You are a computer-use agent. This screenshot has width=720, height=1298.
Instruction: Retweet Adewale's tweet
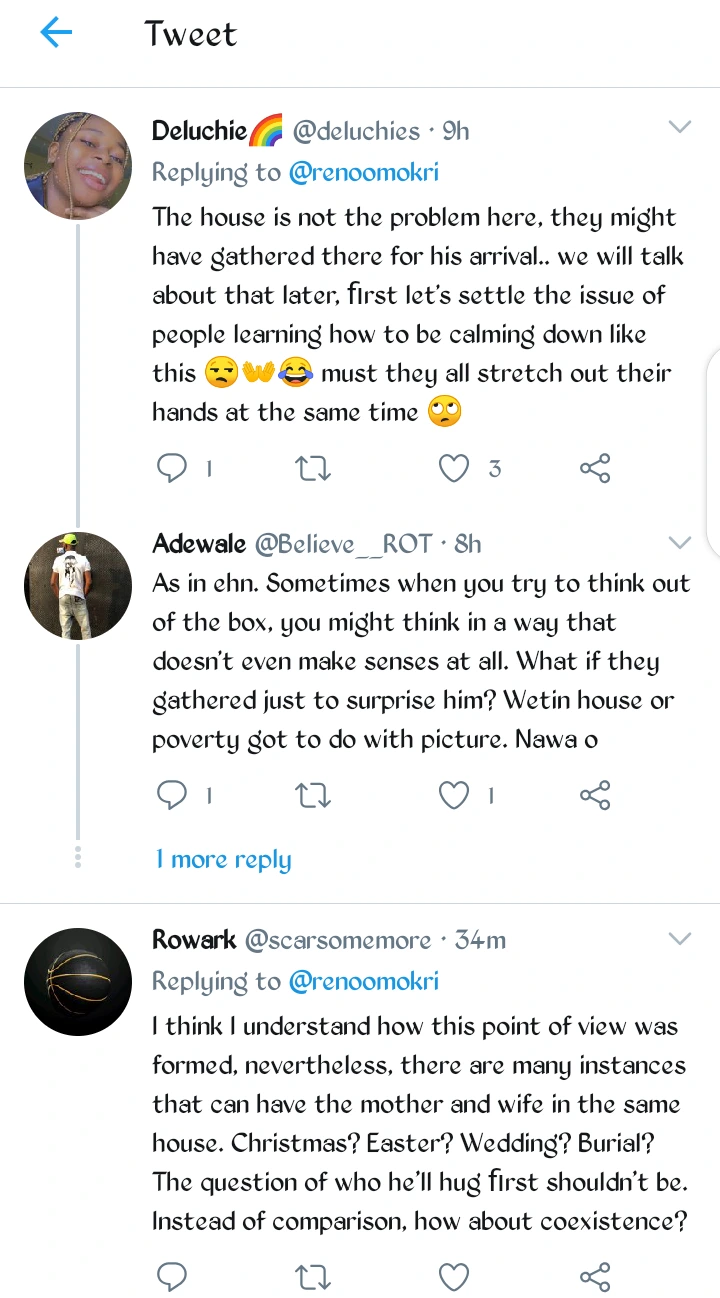(x=314, y=795)
